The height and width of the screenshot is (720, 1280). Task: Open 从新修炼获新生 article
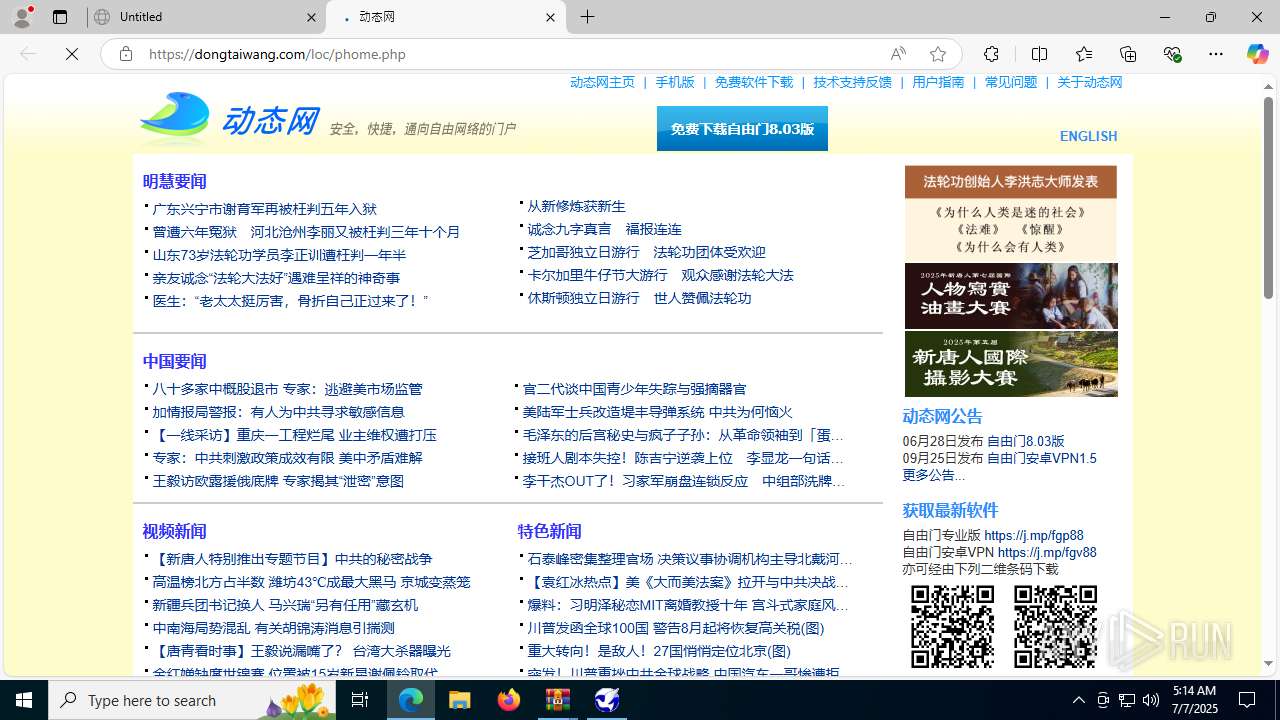(x=576, y=206)
